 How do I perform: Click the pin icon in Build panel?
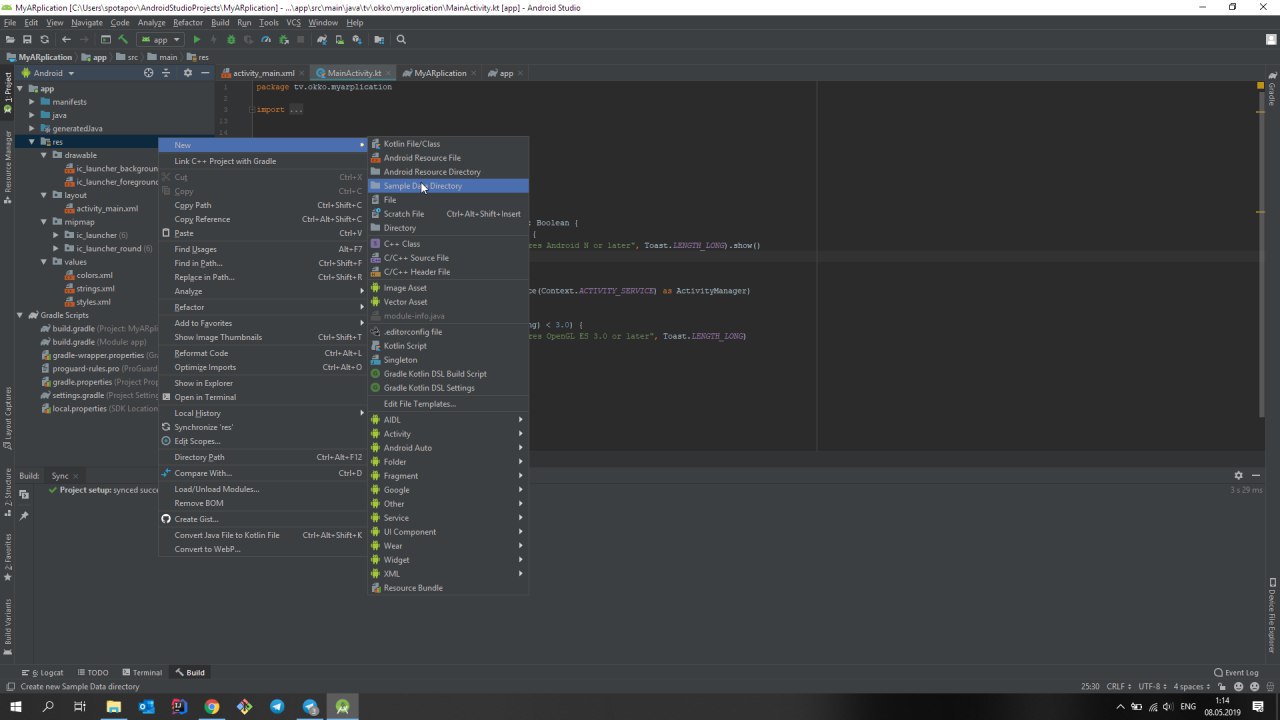coord(24,515)
